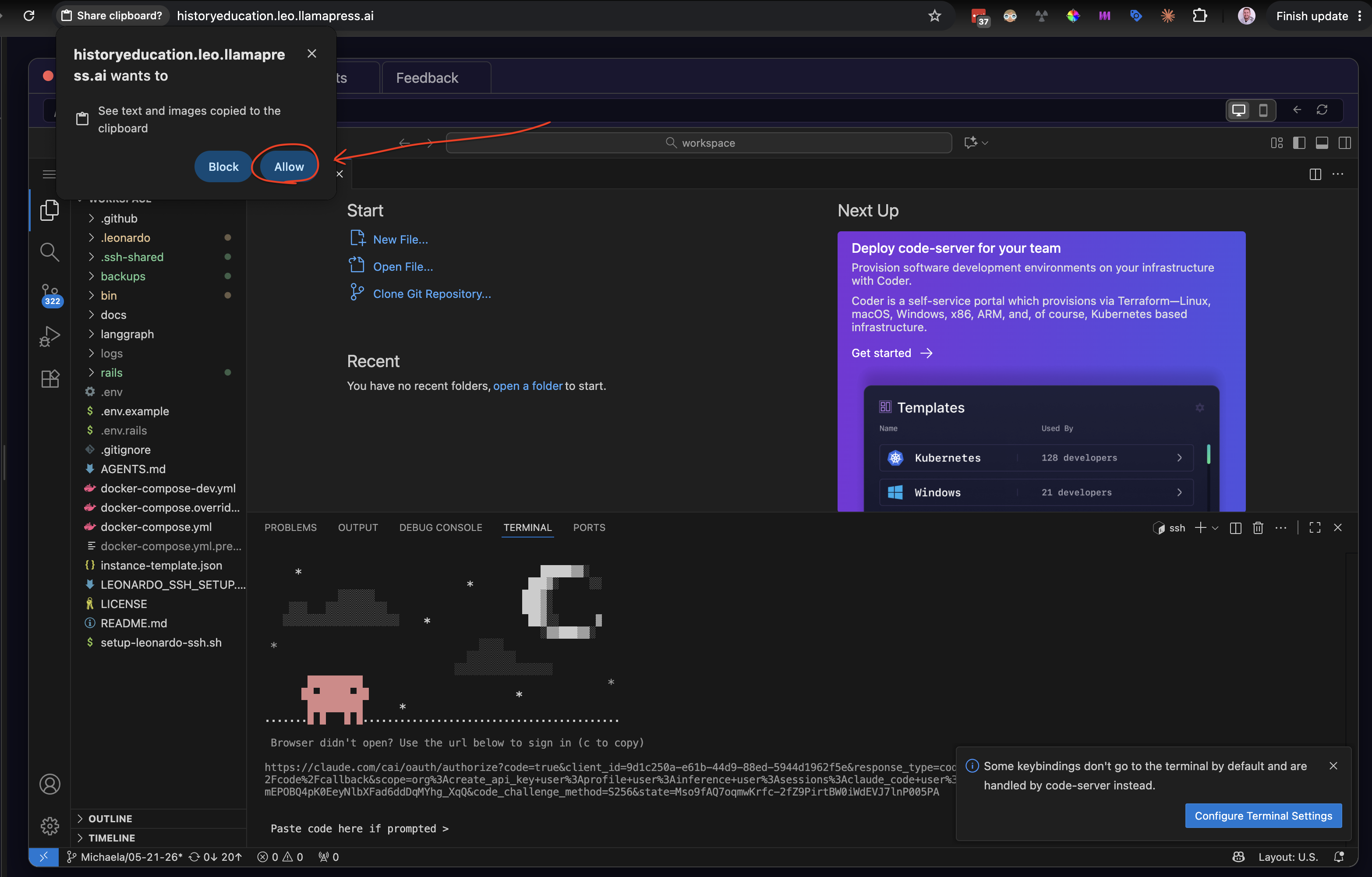Image resolution: width=1372 pixels, height=877 pixels.
Task: Toggle the Secondary Side Bar
Action: point(1345,142)
